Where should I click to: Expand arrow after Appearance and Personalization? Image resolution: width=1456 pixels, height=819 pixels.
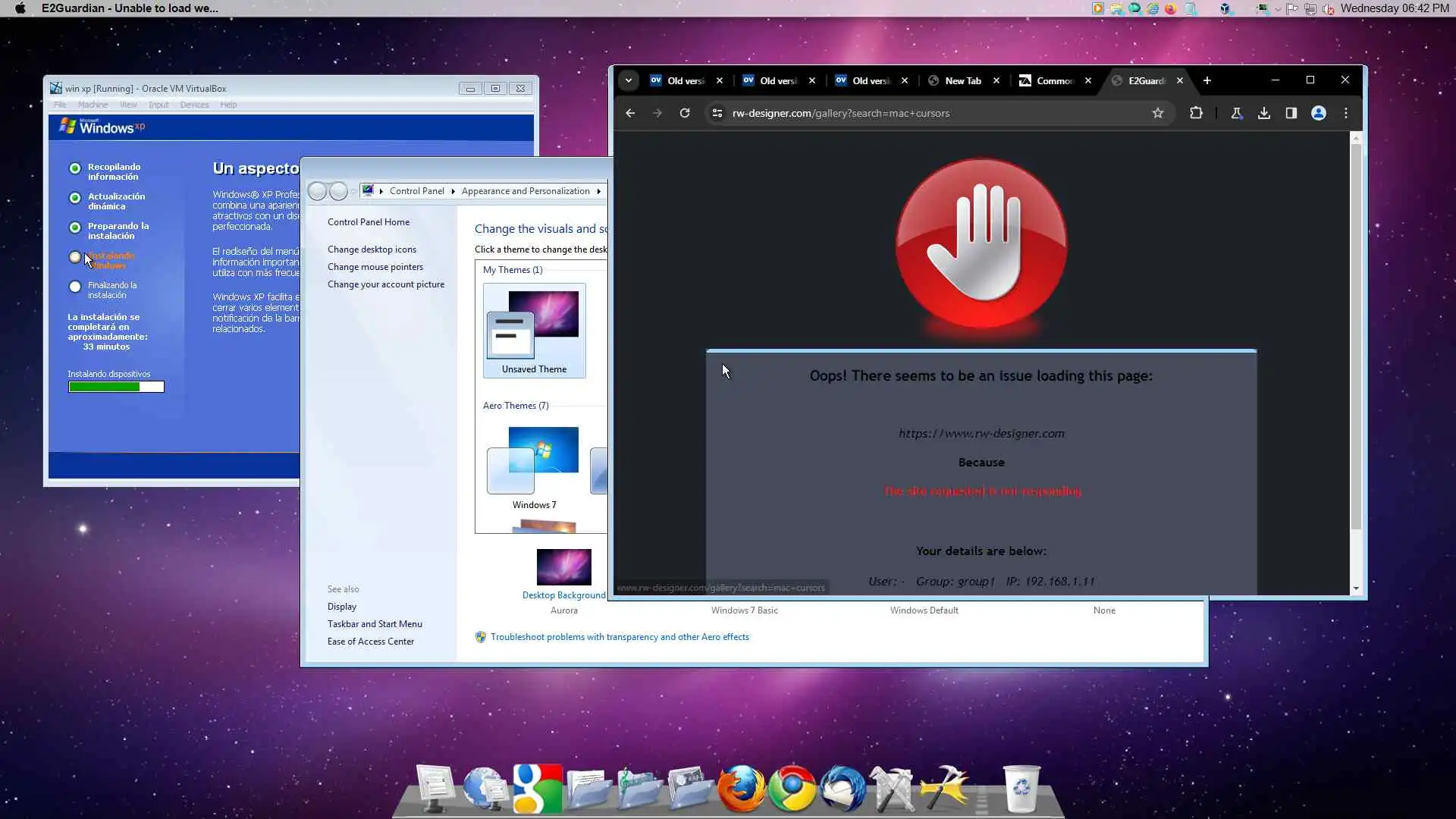(598, 191)
